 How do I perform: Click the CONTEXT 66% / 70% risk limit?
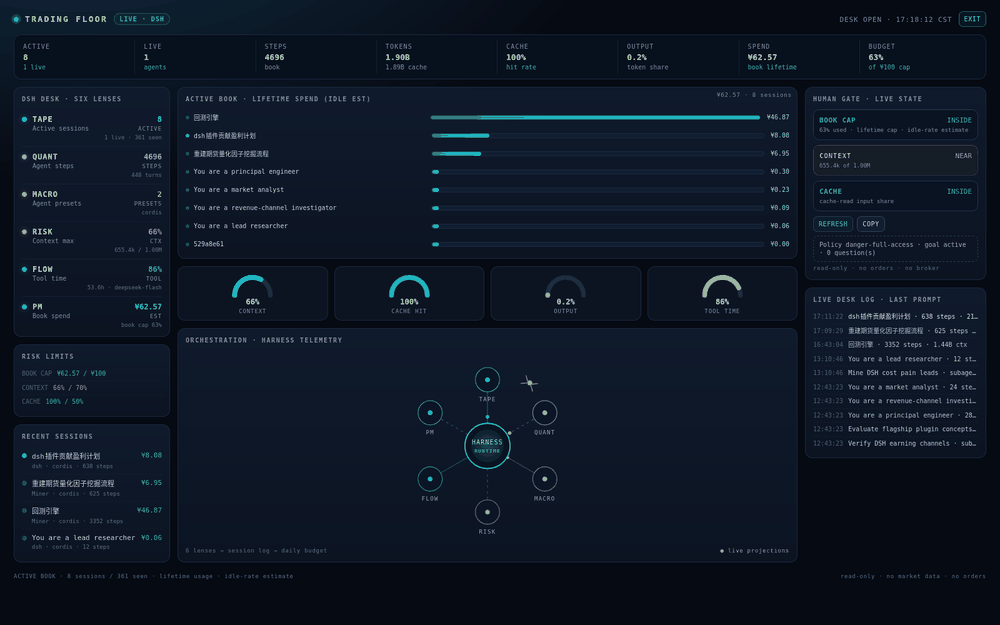92,387
